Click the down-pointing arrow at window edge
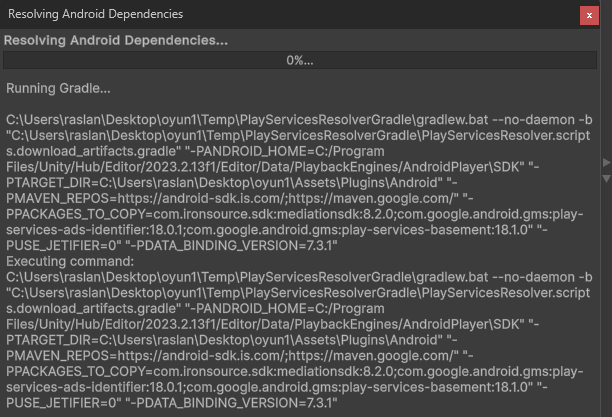 click(x=607, y=178)
